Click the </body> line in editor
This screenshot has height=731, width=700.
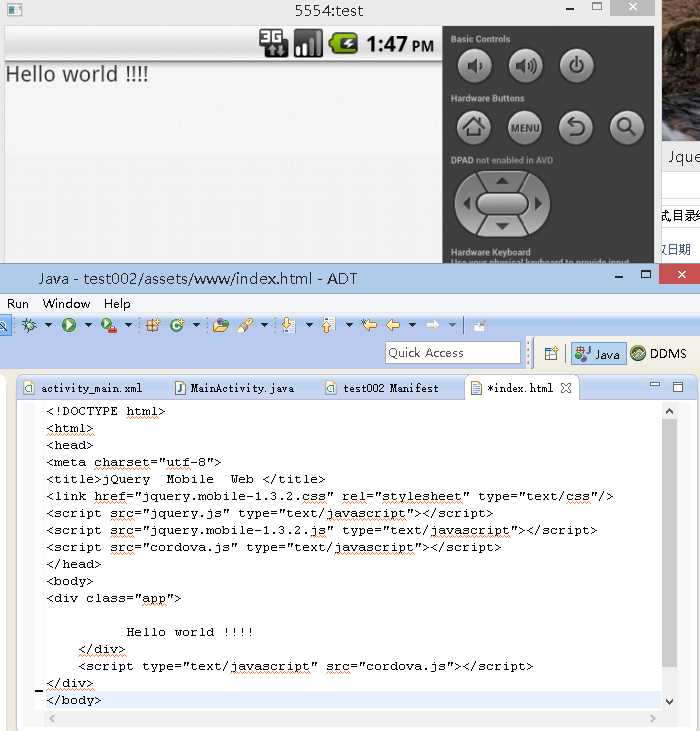[x=74, y=700]
